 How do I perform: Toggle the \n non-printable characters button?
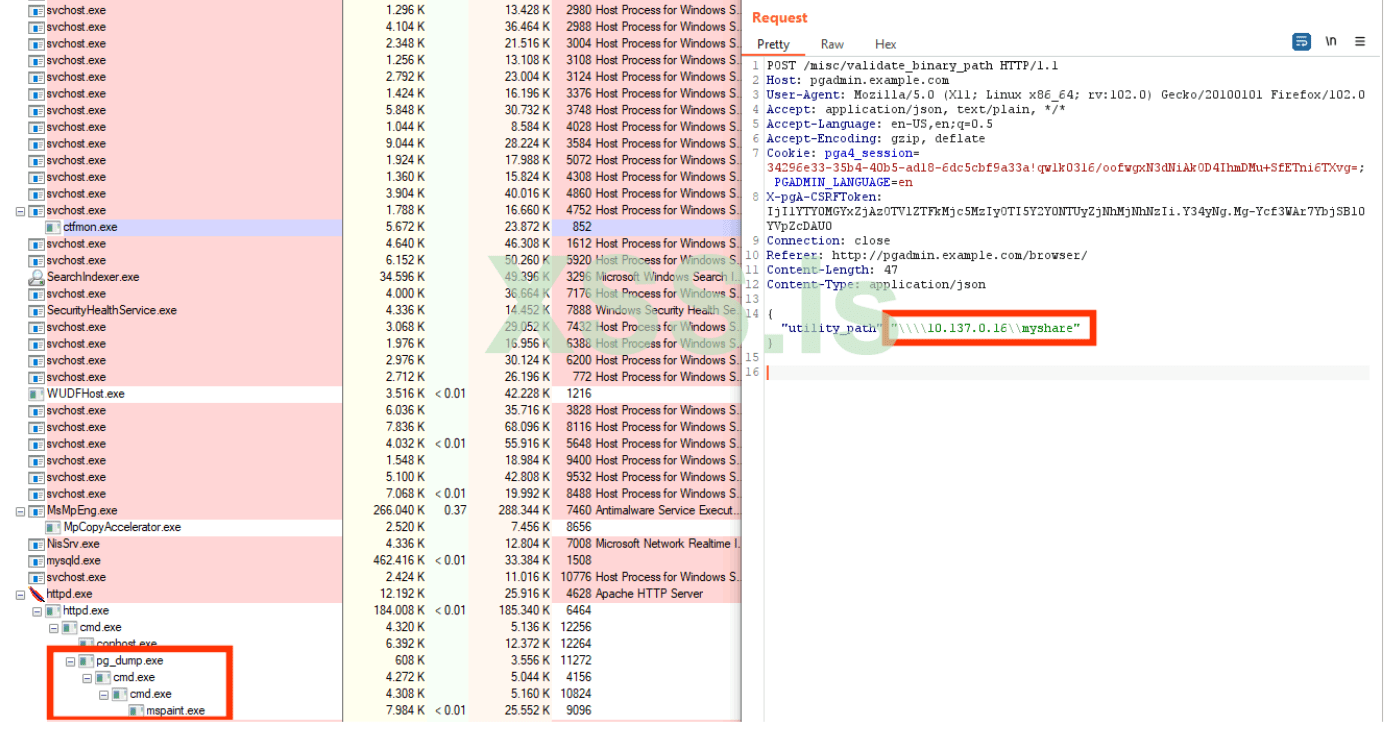pyautogui.click(x=1331, y=42)
